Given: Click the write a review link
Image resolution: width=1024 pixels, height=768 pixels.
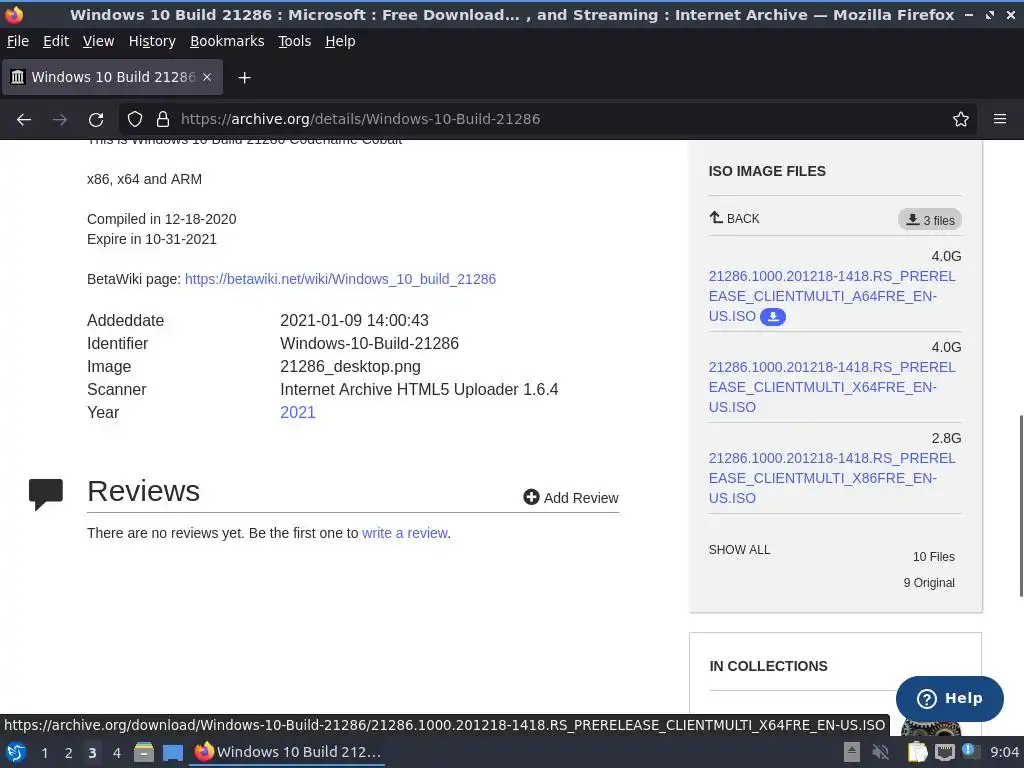Looking at the screenshot, I should (405, 533).
